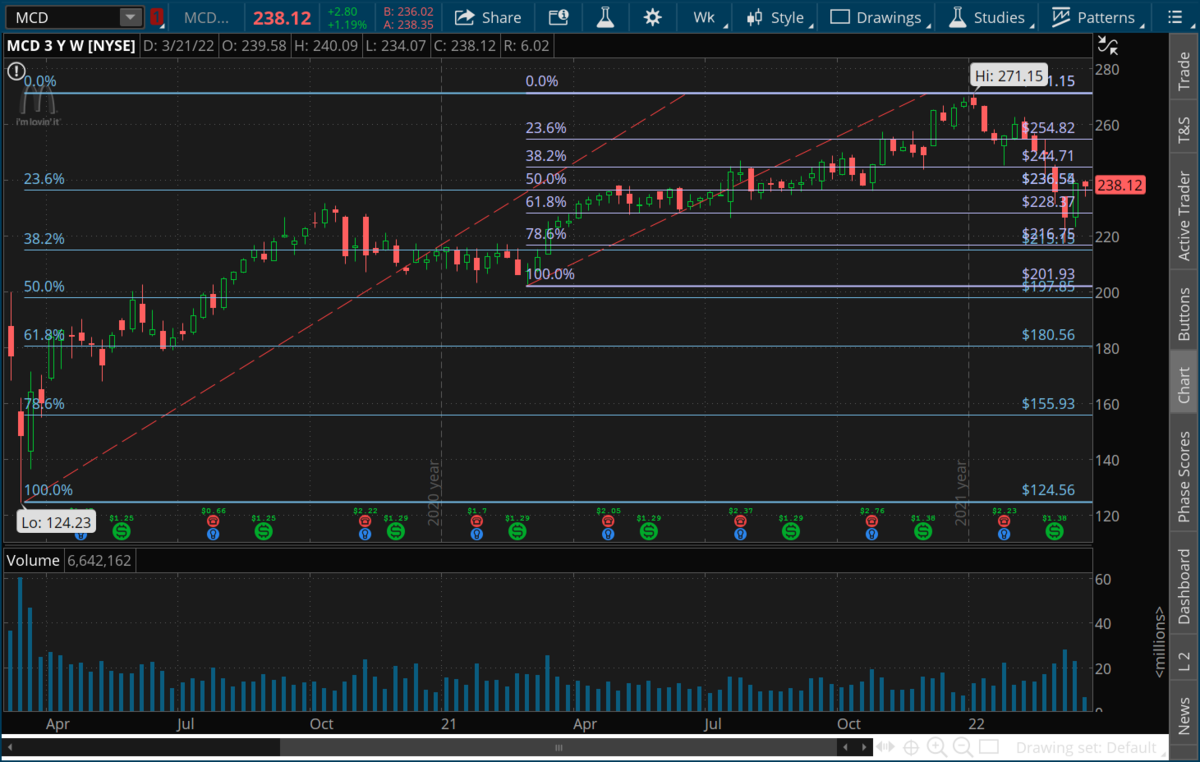This screenshot has width=1200, height=762.
Task: Click the red phone icon under $0.66
Action: [213, 522]
